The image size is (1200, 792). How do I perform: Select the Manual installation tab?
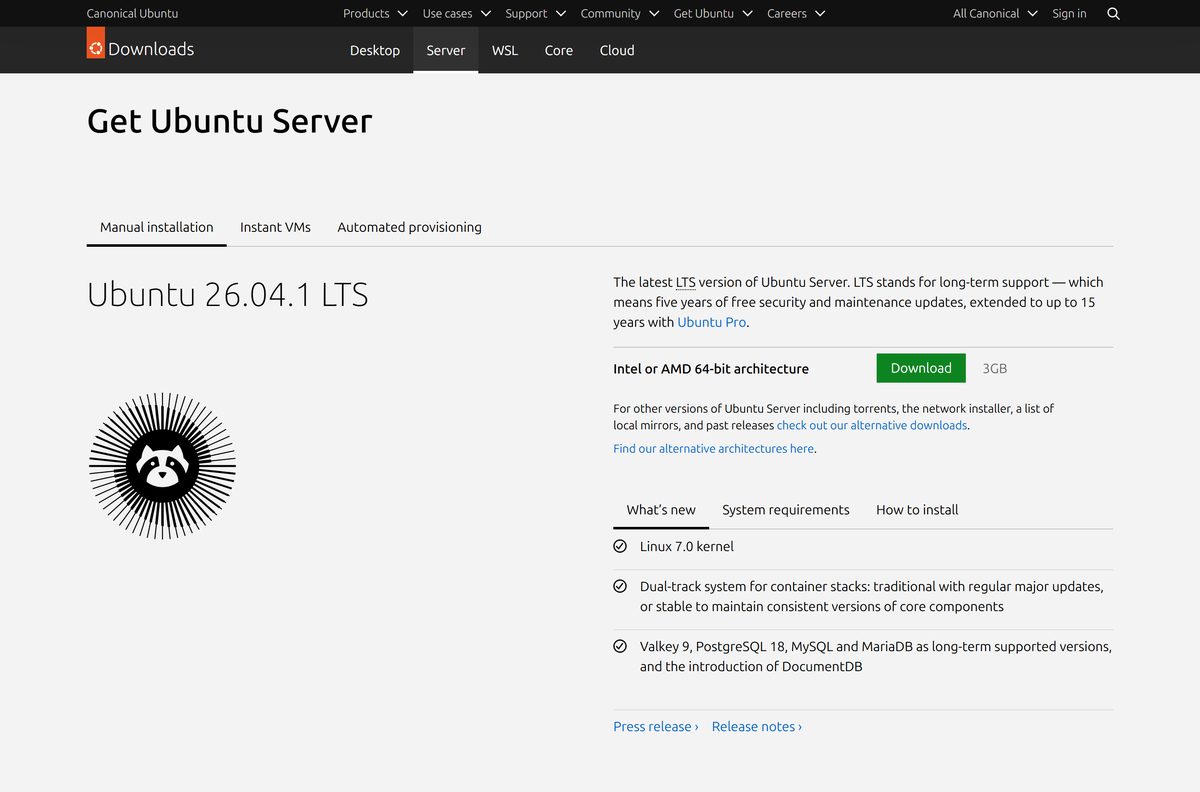pos(157,227)
